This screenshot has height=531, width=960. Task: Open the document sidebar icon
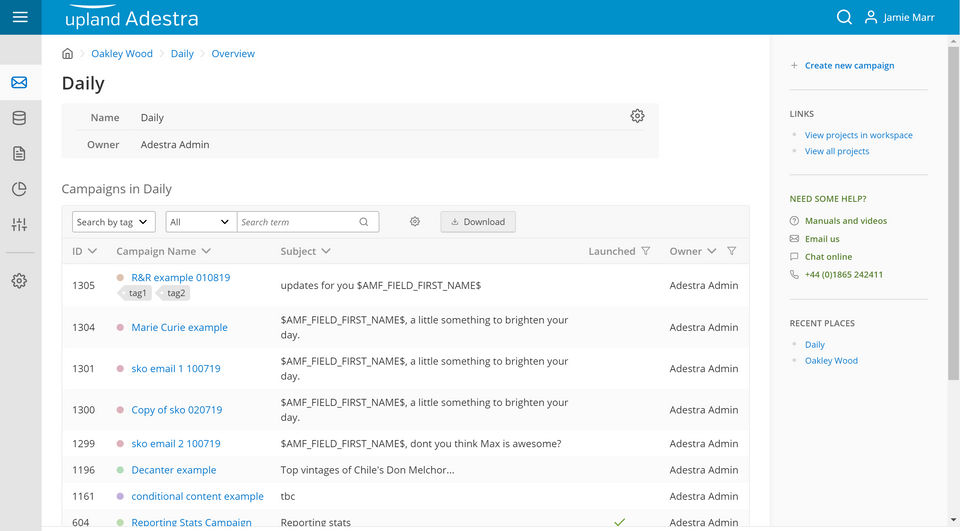coord(19,153)
